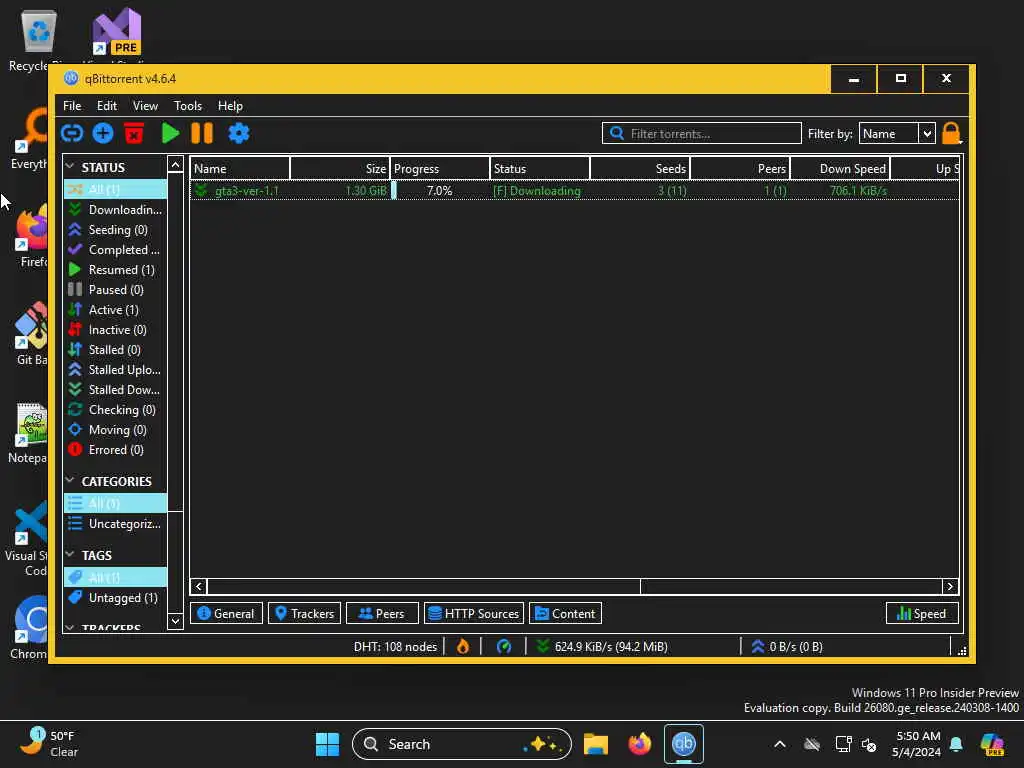Click the Add Torrent File plus icon
1024x768 pixels.
pos(103,133)
